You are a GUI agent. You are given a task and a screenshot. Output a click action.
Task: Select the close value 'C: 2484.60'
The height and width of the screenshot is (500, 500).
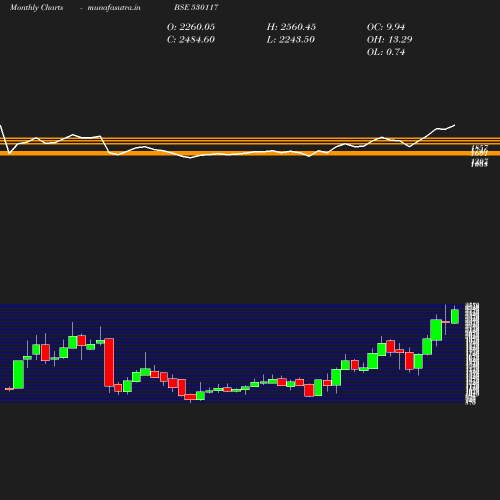coord(191,40)
